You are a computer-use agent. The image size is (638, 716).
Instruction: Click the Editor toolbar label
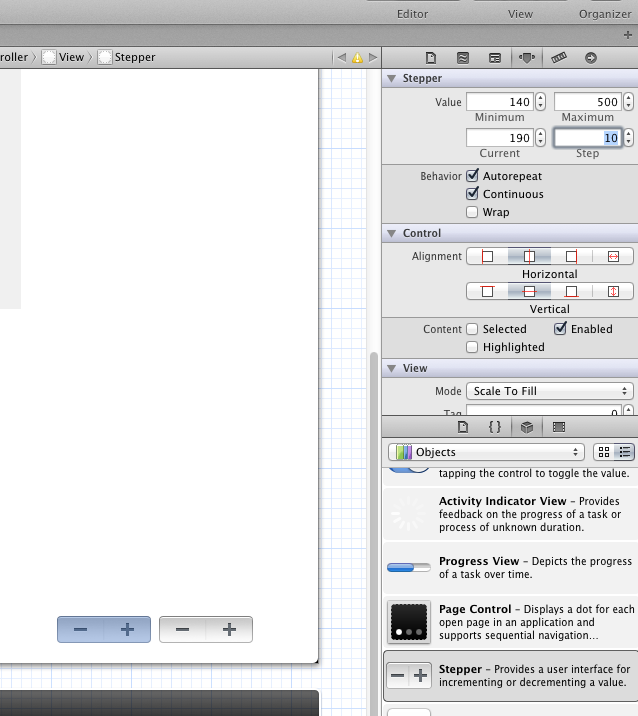pos(412,14)
